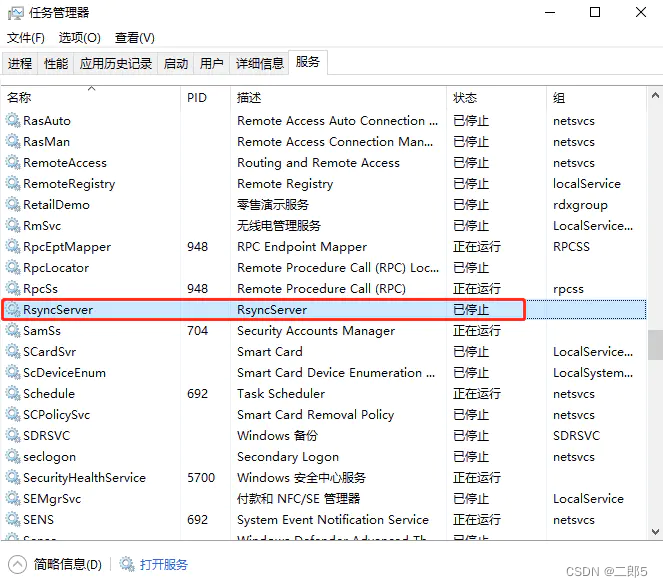This screenshot has height=587, width=663.
Task: Click the 打开服务 link
Action: [x=164, y=564]
